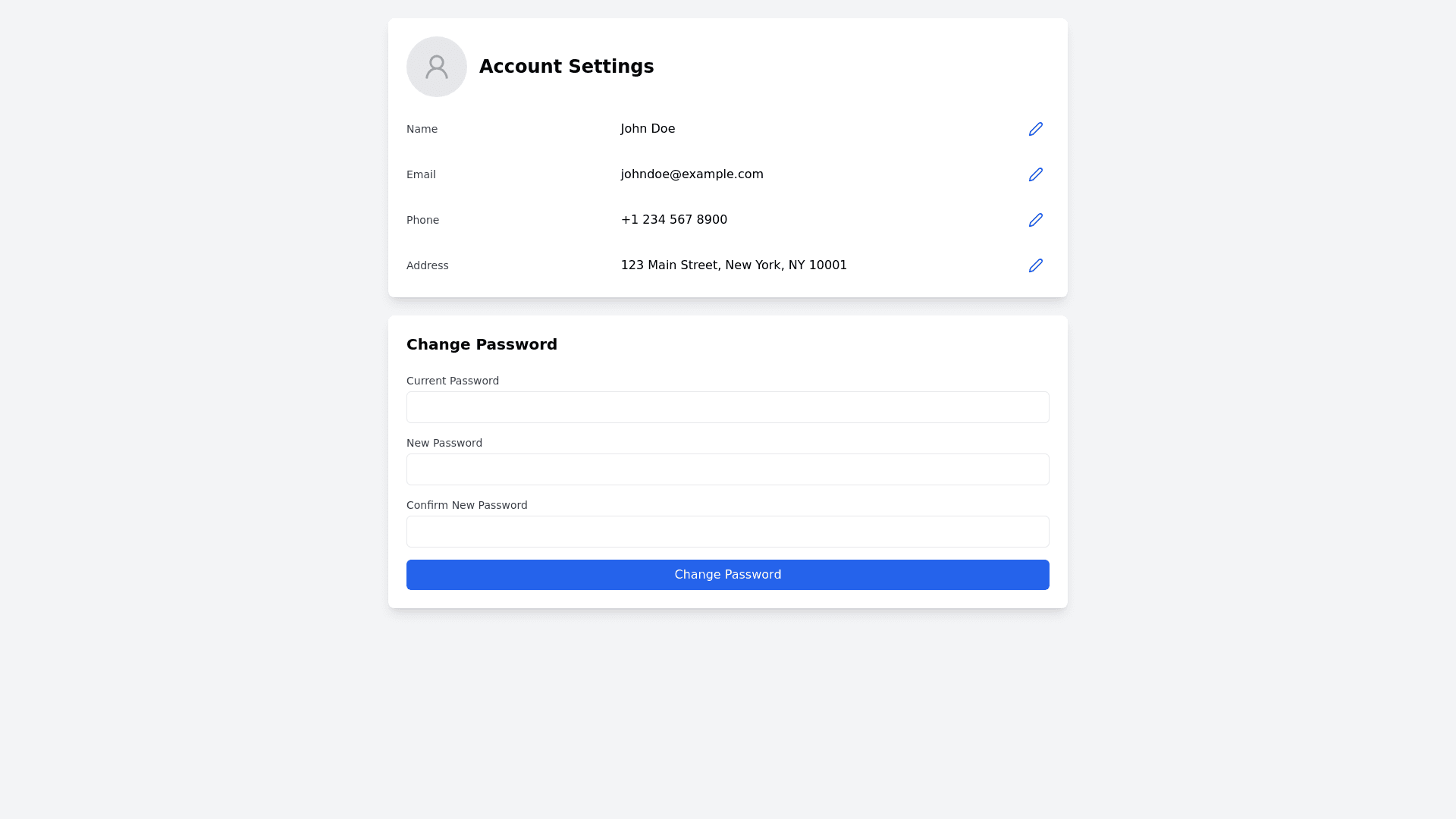
Task: Click the johndoe@example.com email text
Action: click(692, 174)
